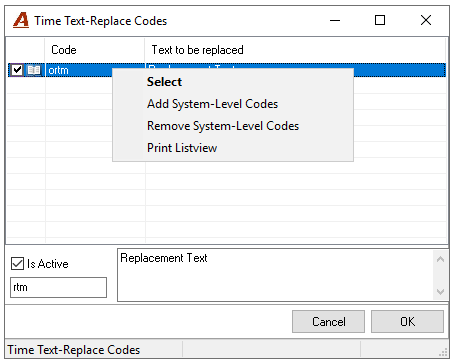
Task: Click the book icon in the ortm row
Action: (34, 70)
